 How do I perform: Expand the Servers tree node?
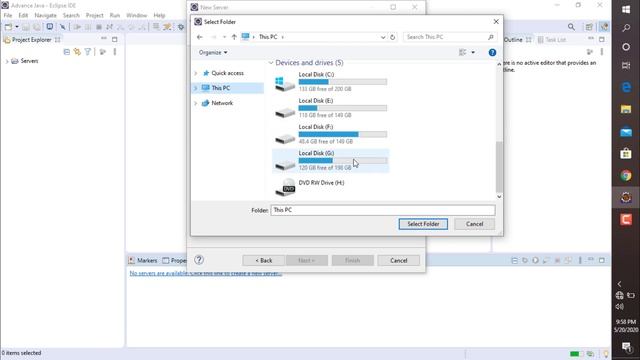(x=7, y=61)
